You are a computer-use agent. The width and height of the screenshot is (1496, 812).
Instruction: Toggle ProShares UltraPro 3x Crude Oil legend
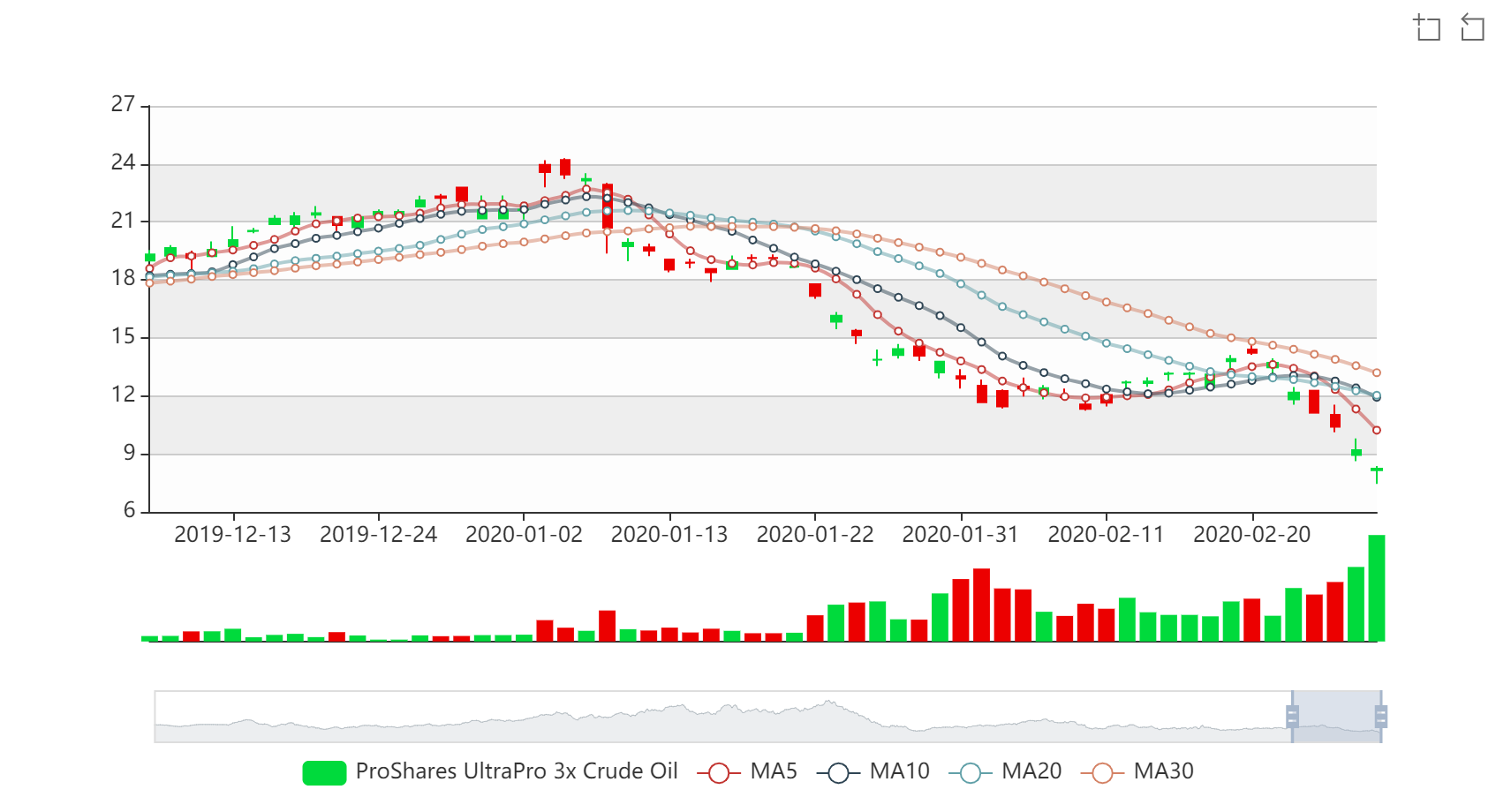point(490,771)
